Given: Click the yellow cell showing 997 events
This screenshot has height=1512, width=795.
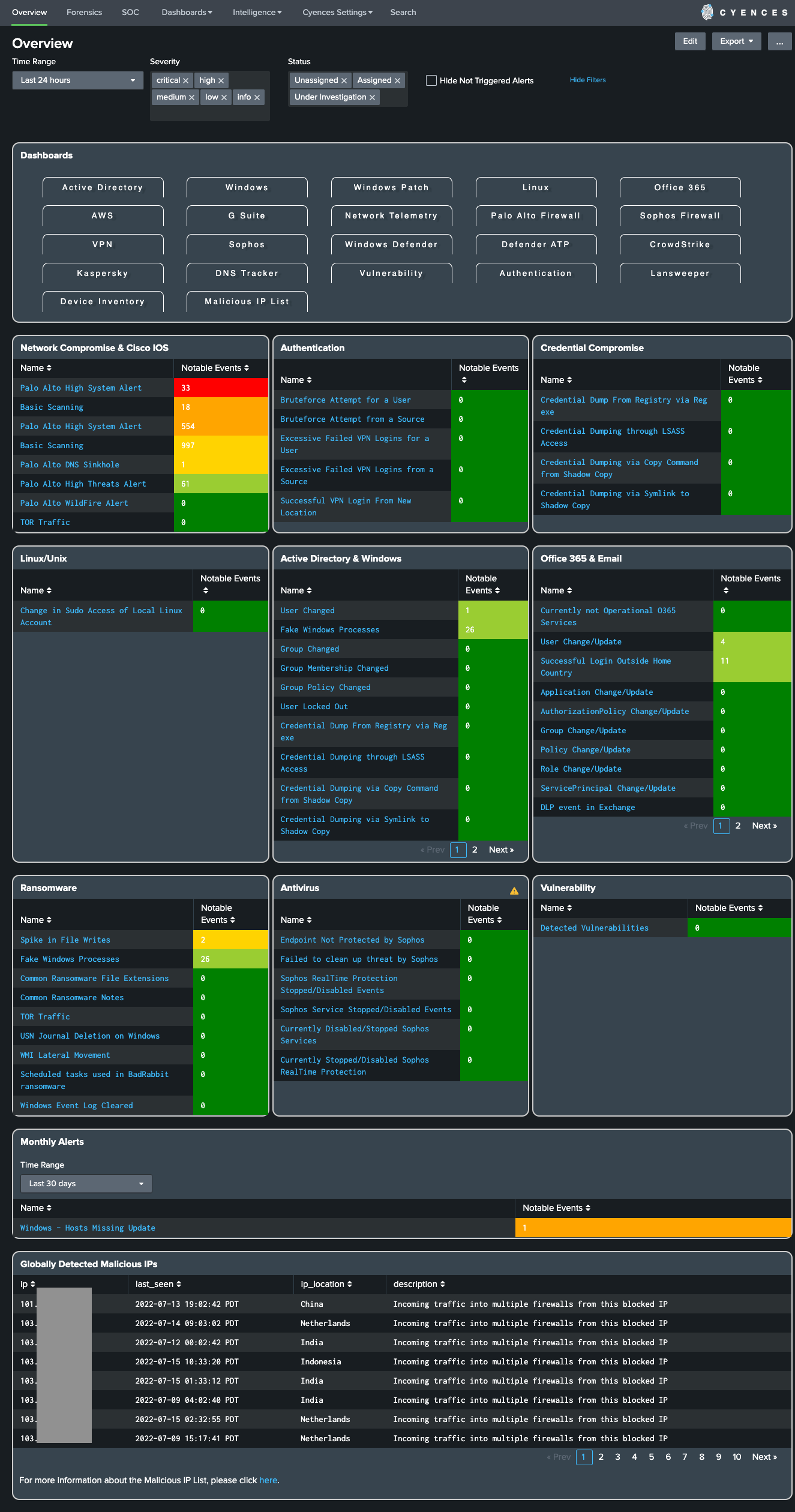Looking at the screenshot, I should coord(221,445).
